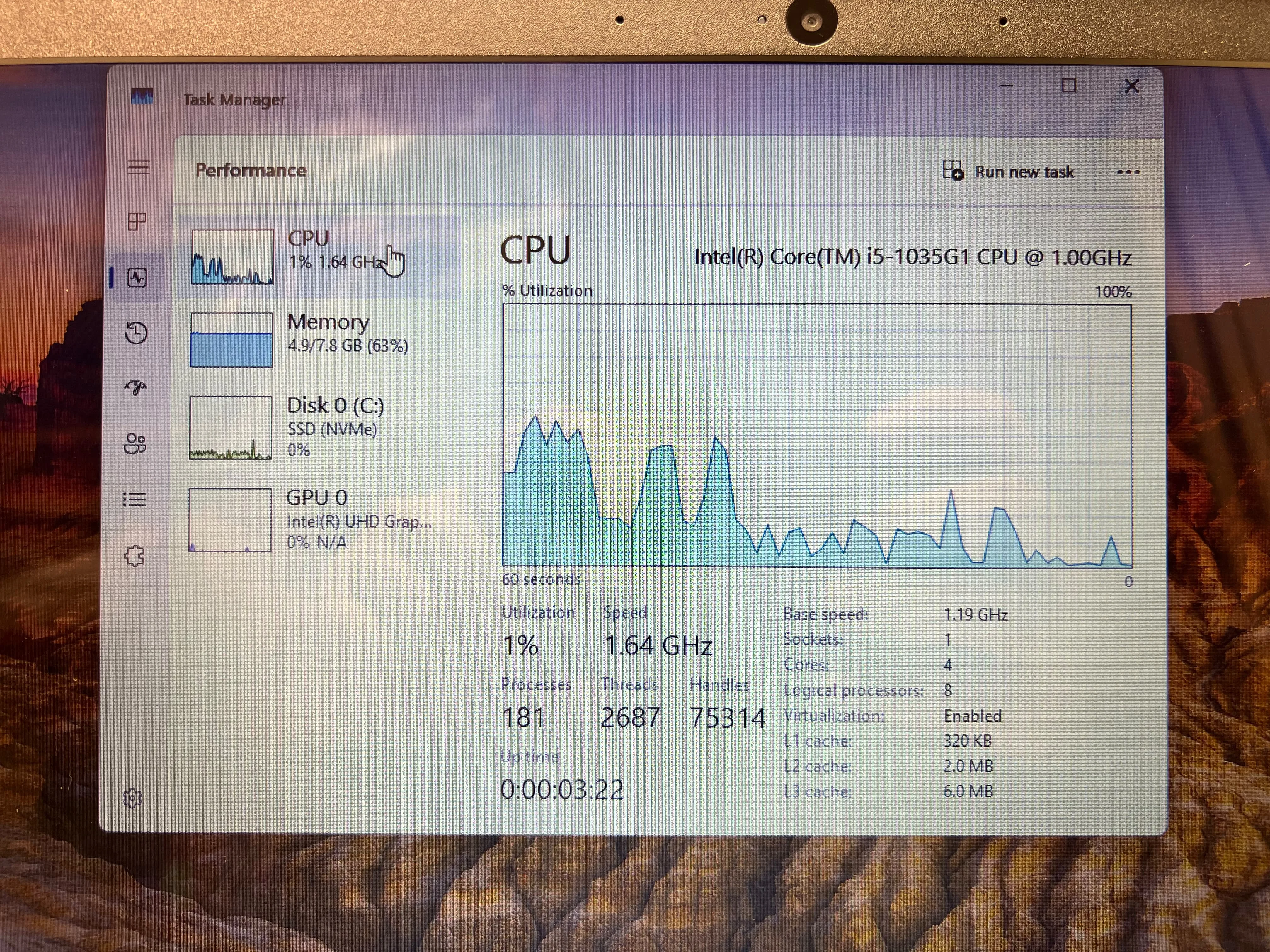Viewport: 1270px width, 952px height.
Task: Click the % Utilization label
Action: tap(547, 291)
